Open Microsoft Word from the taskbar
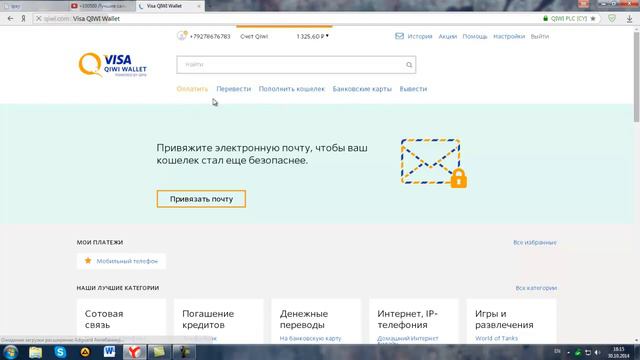This screenshot has height=360, width=640. (x=109, y=352)
